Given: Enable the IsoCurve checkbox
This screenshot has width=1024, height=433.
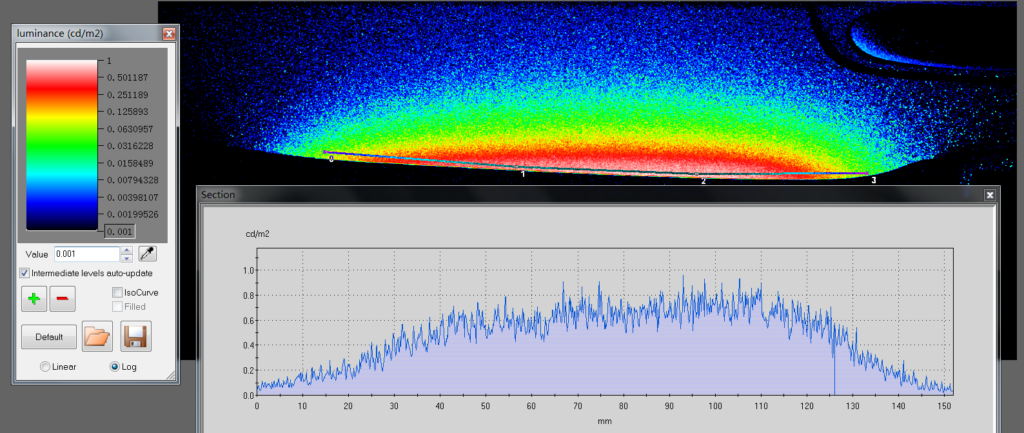Looking at the screenshot, I should 118,292.
